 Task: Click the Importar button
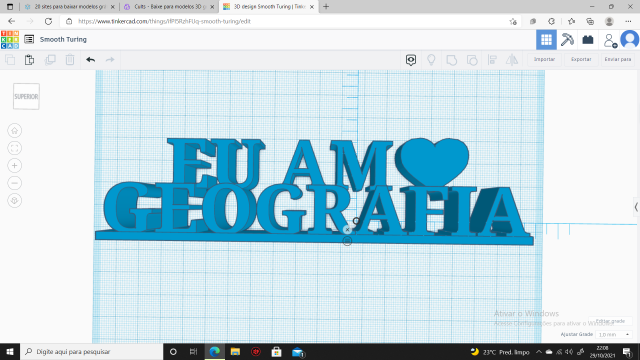point(544,60)
